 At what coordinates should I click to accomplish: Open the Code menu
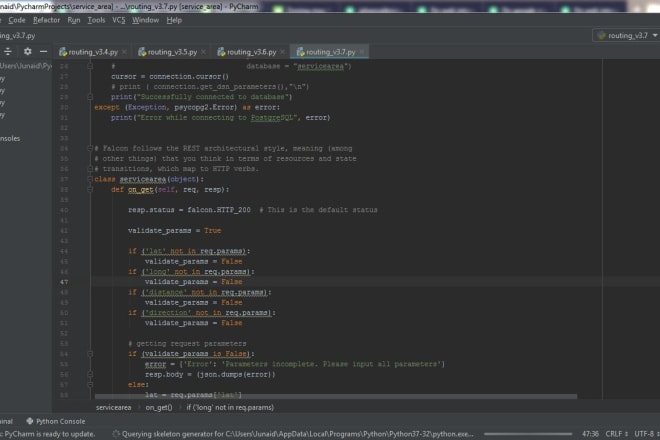coord(16,20)
